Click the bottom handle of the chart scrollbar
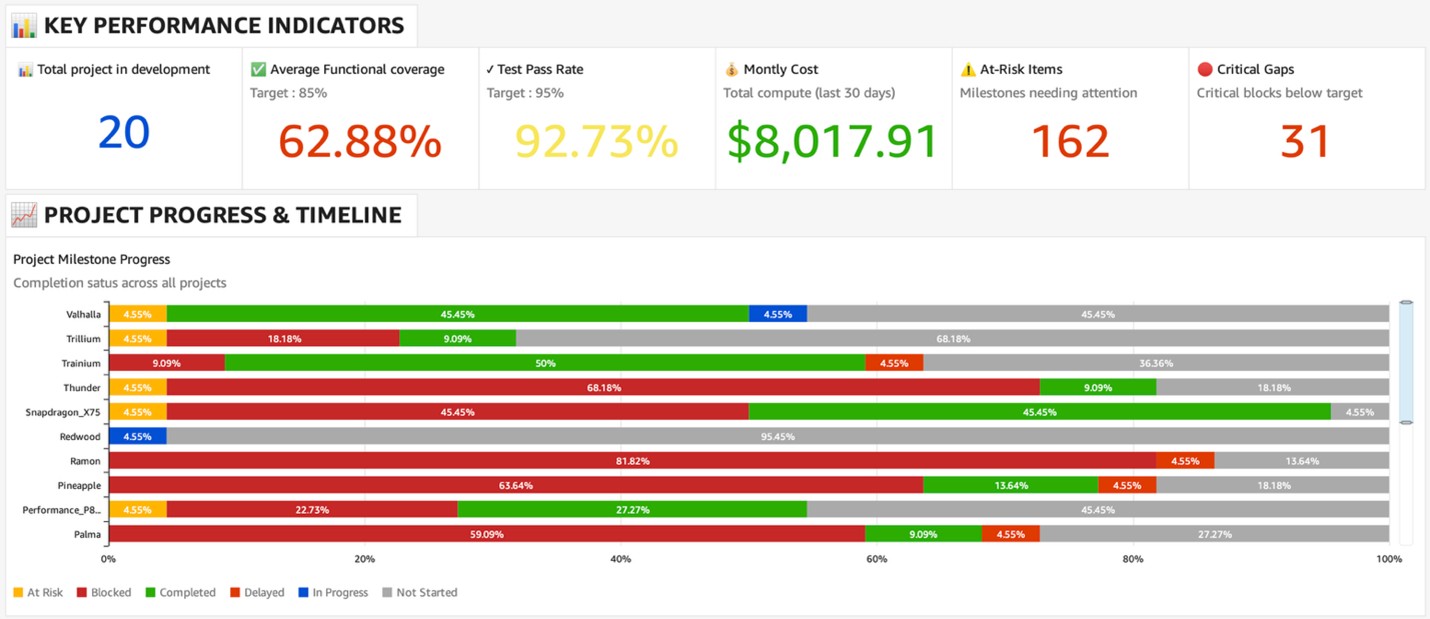 point(1406,423)
